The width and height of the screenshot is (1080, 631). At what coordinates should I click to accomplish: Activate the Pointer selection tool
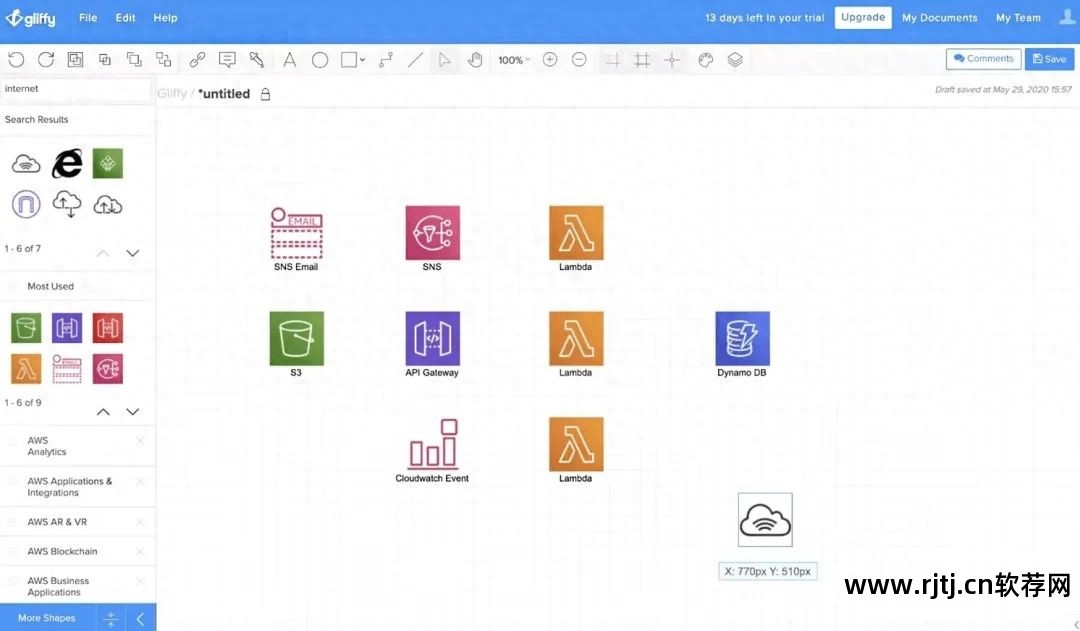(445, 60)
